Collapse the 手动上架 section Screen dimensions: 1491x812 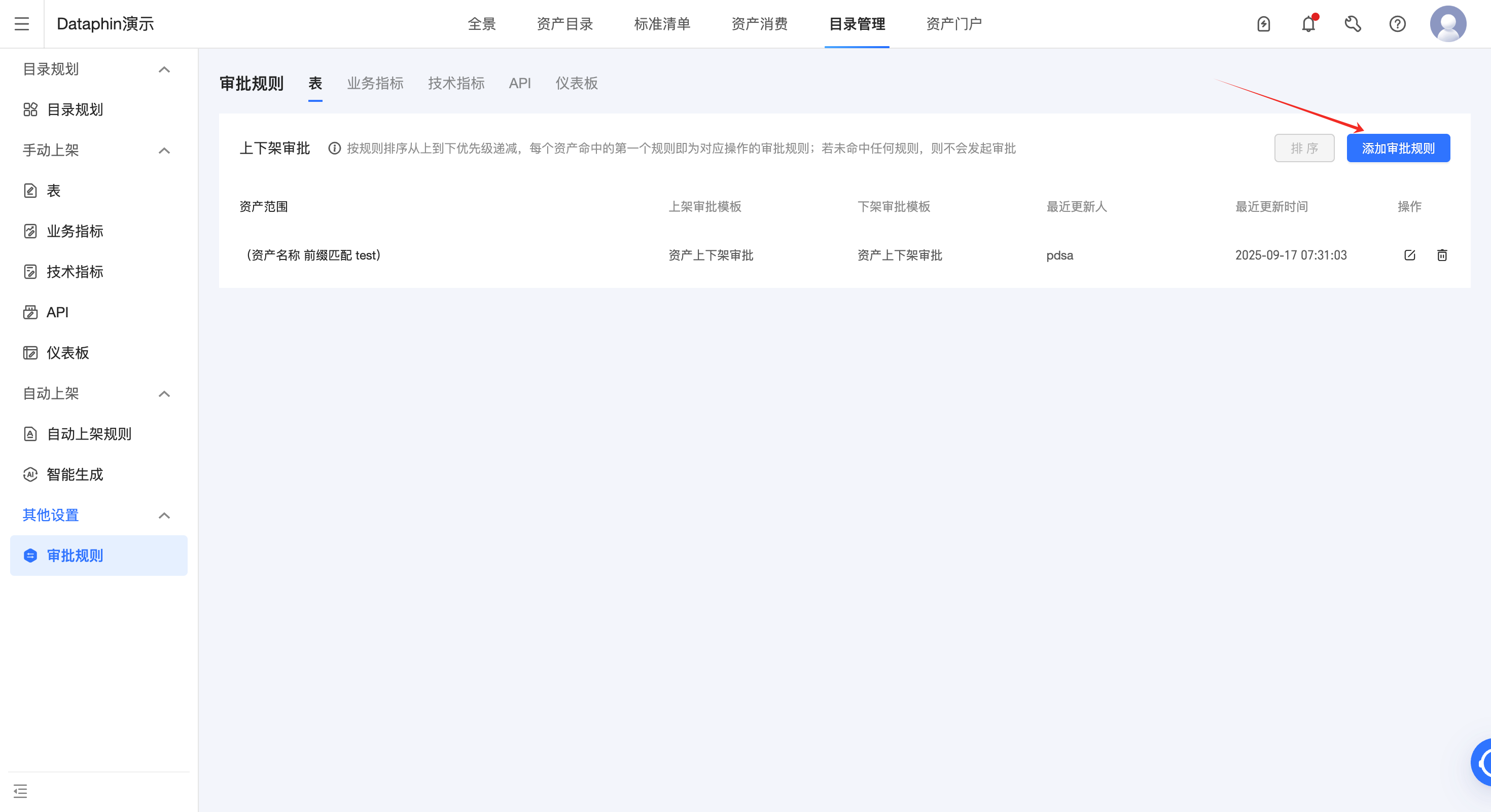pyautogui.click(x=164, y=151)
